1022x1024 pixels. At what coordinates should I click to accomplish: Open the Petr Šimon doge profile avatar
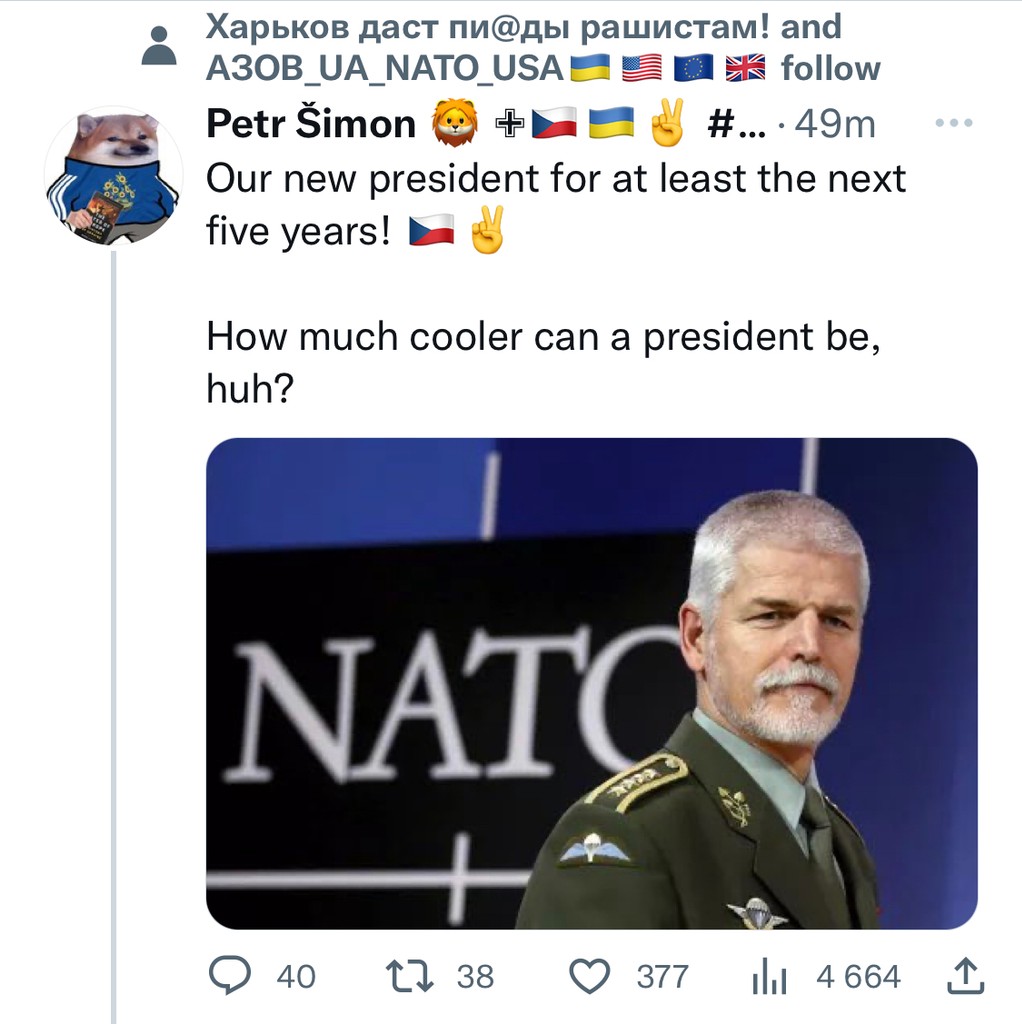pos(113,176)
